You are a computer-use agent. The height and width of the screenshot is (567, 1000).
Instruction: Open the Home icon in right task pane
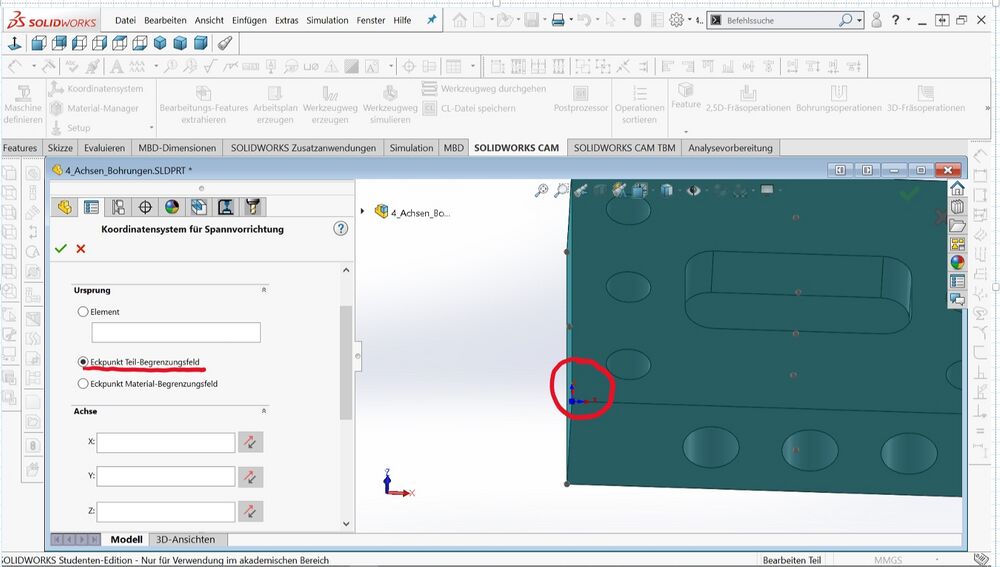pyautogui.click(x=957, y=189)
